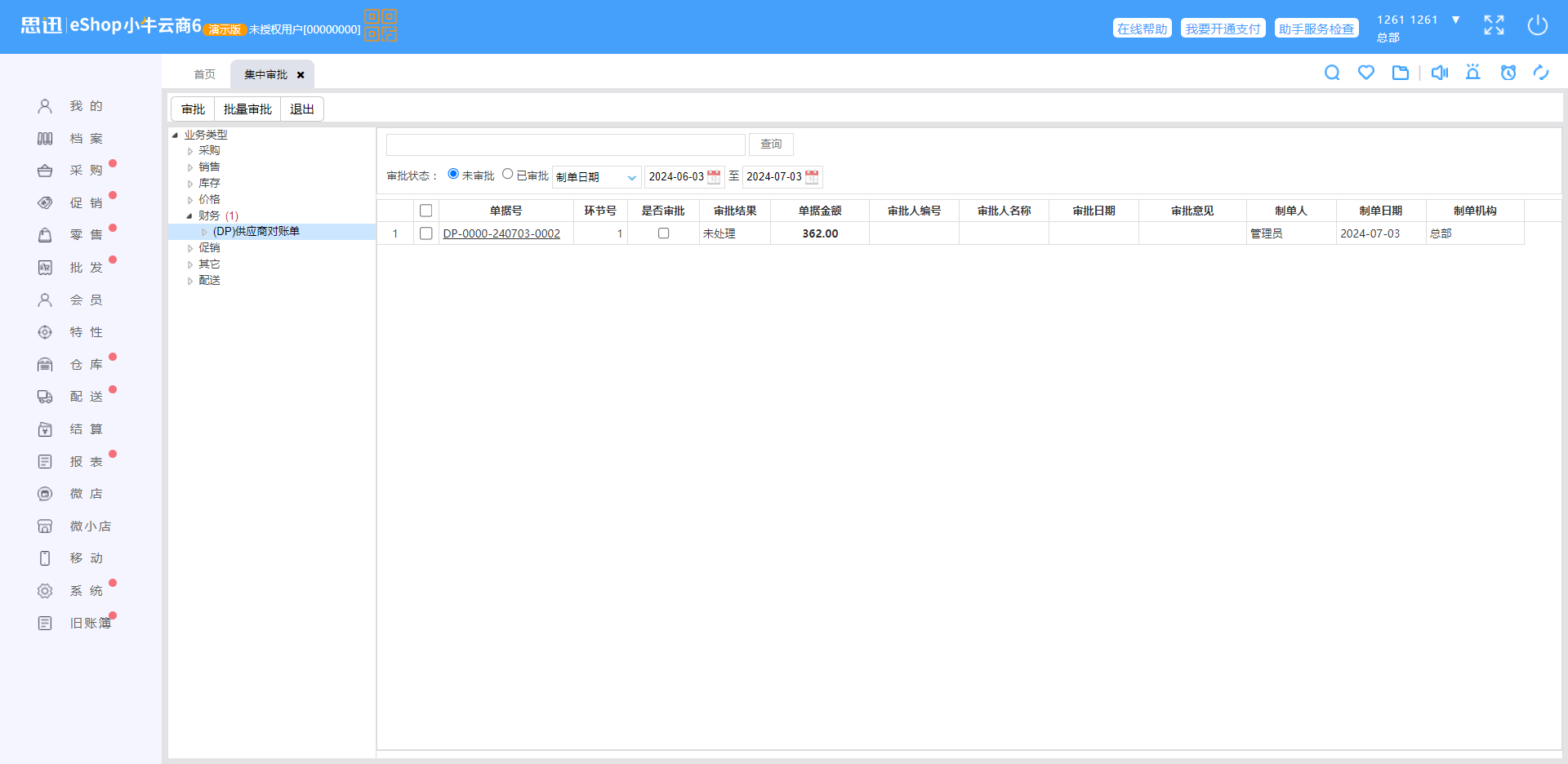Open start date calendar picker

tap(714, 177)
